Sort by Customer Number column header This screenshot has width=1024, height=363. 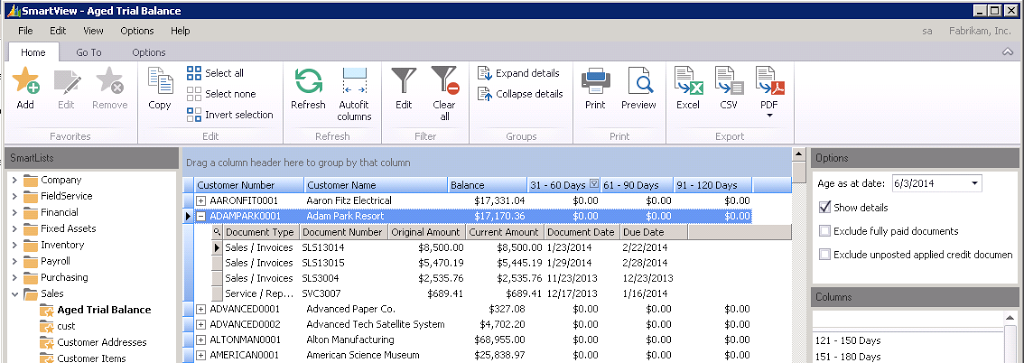(x=249, y=185)
